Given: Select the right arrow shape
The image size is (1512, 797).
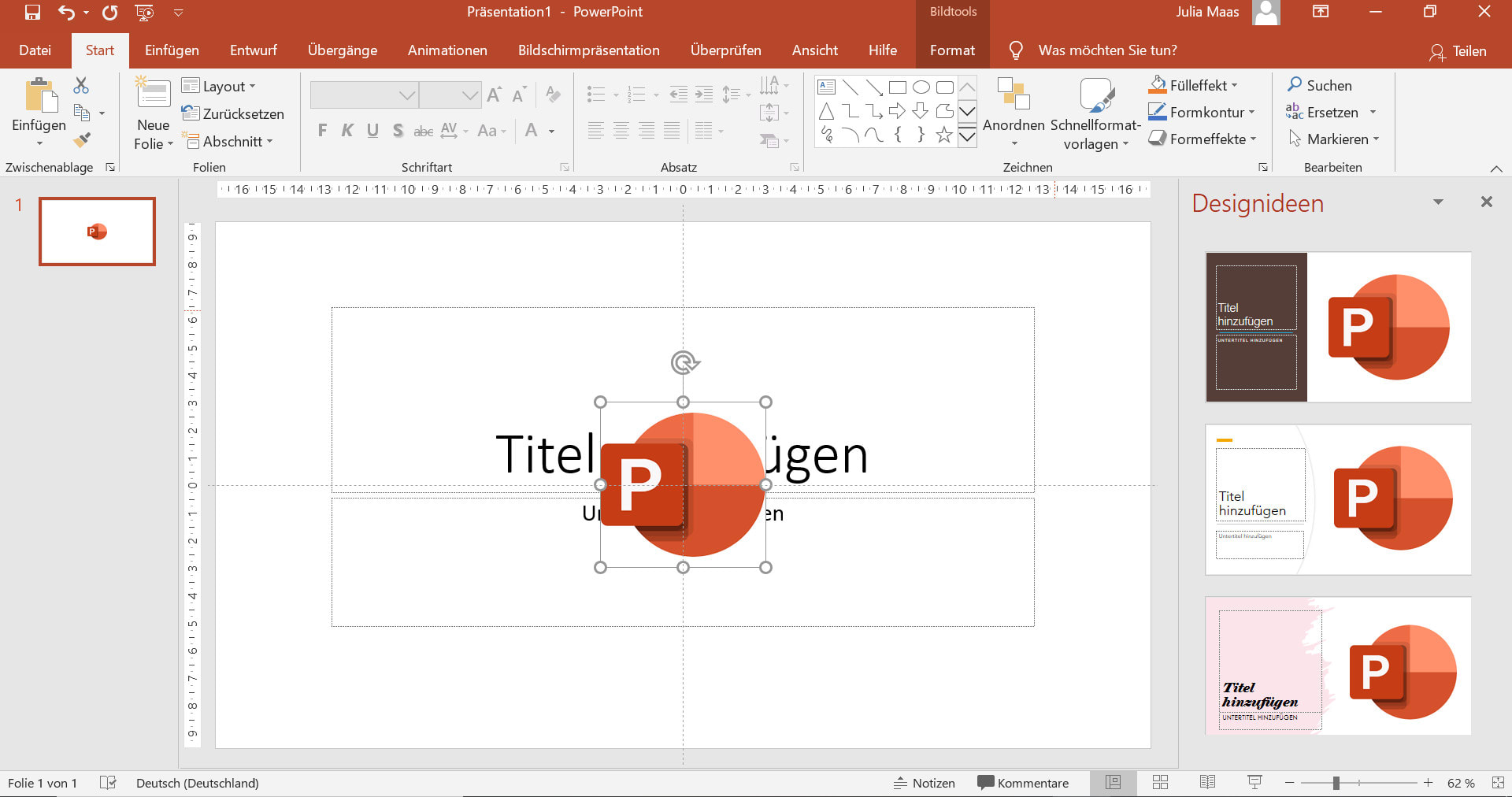Looking at the screenshot, I should pyautogui.click(x=897, y=111).
